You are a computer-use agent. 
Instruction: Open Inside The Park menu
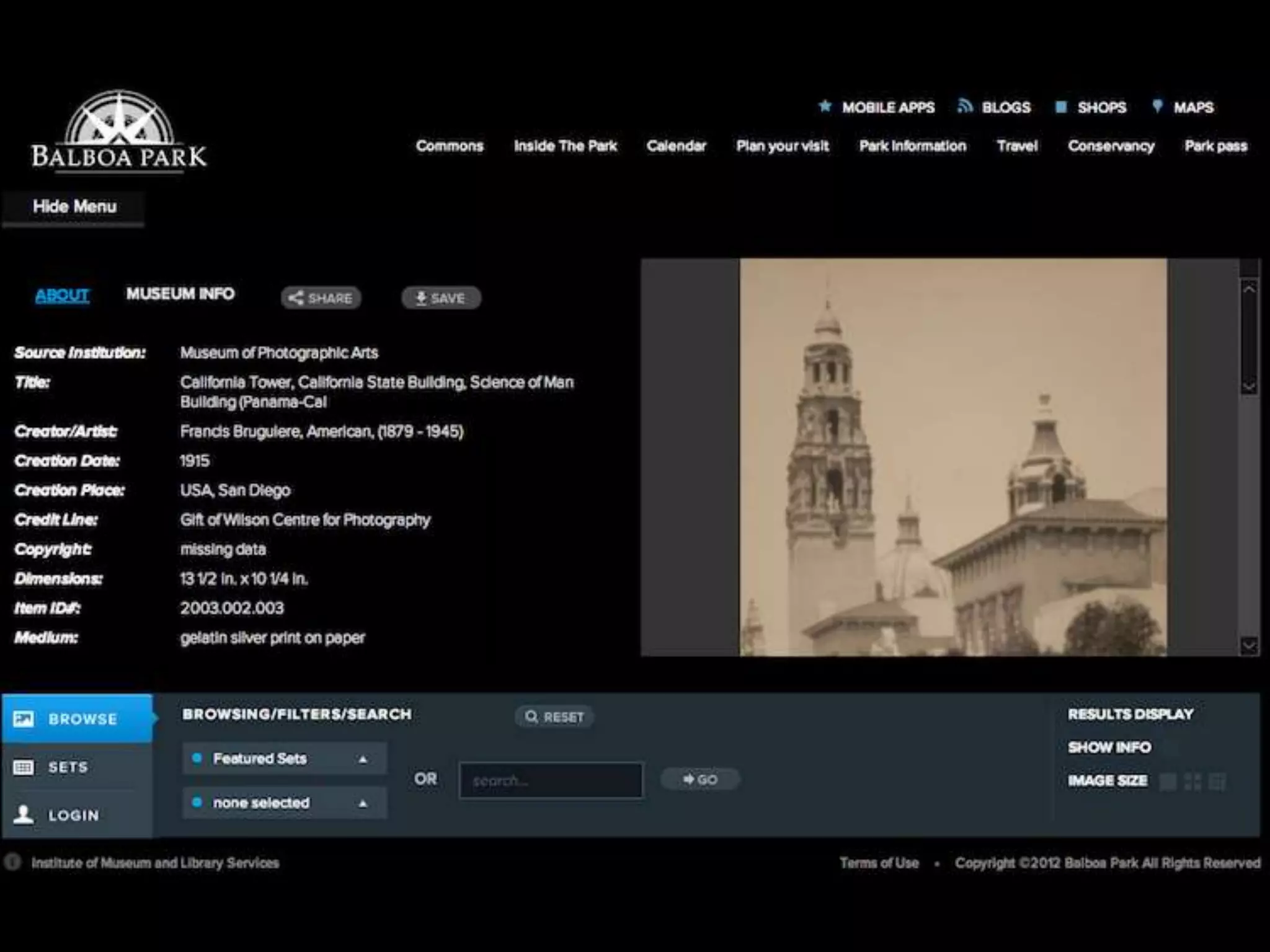565,146
